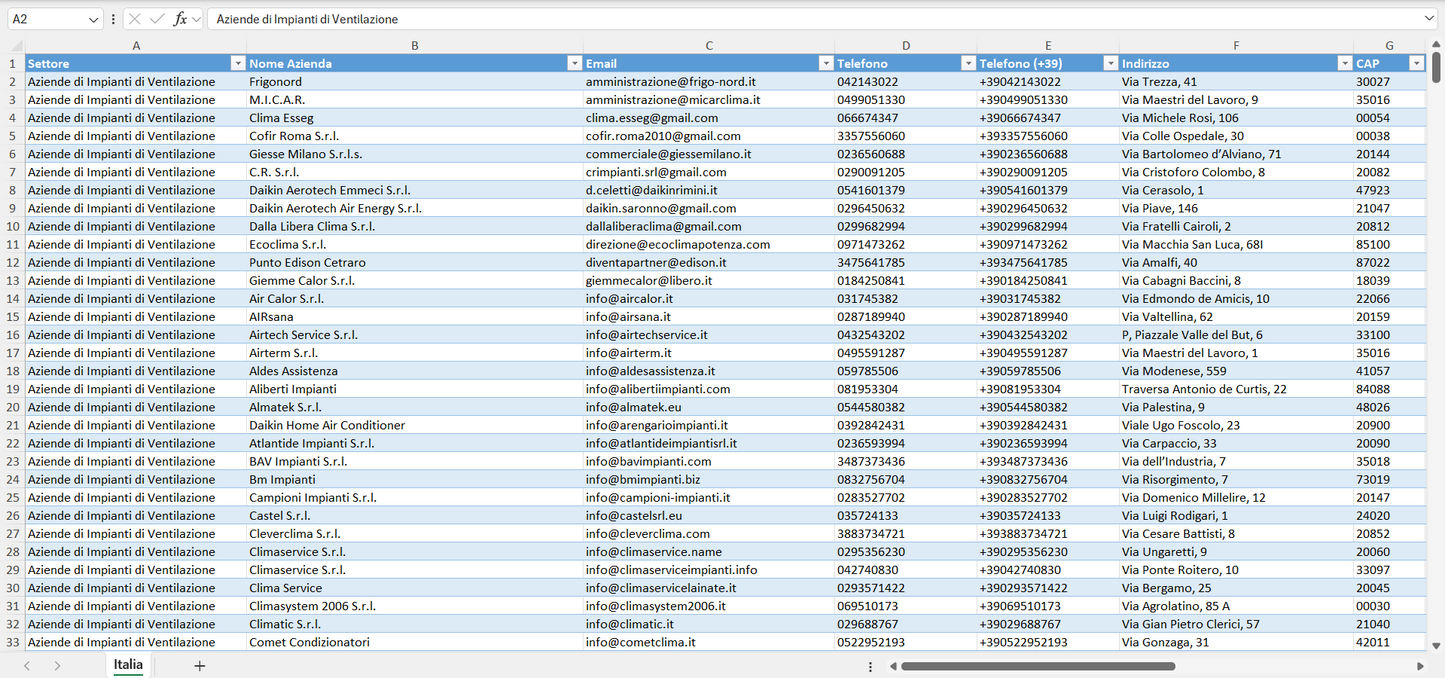Go to previous sheet arrow
The width and height of the screenshot is (1445, 678).
pos(27,666)
